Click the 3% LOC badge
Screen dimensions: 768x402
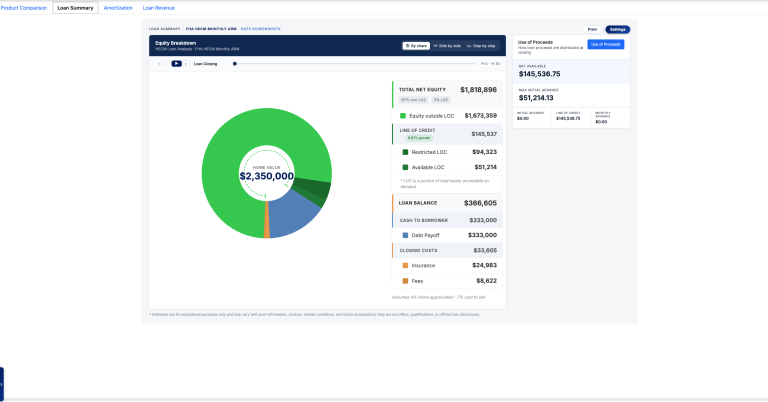click(441, 100)
